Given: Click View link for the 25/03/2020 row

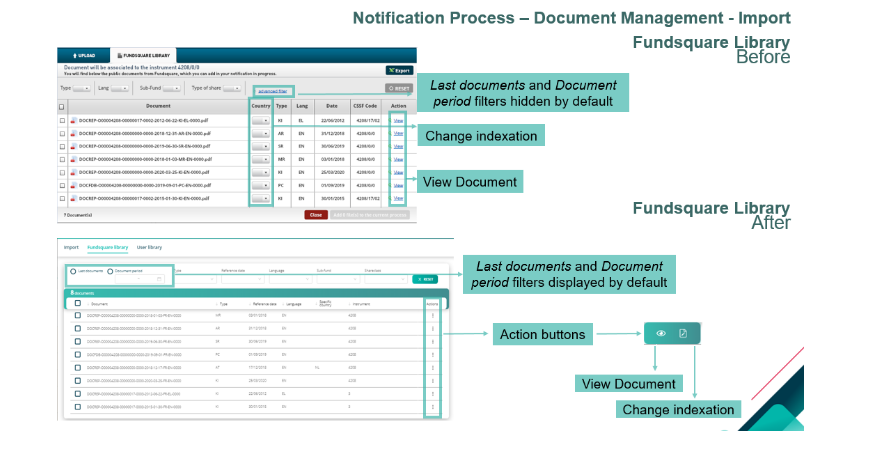Looking at the screenshot, I should point(398,172).
